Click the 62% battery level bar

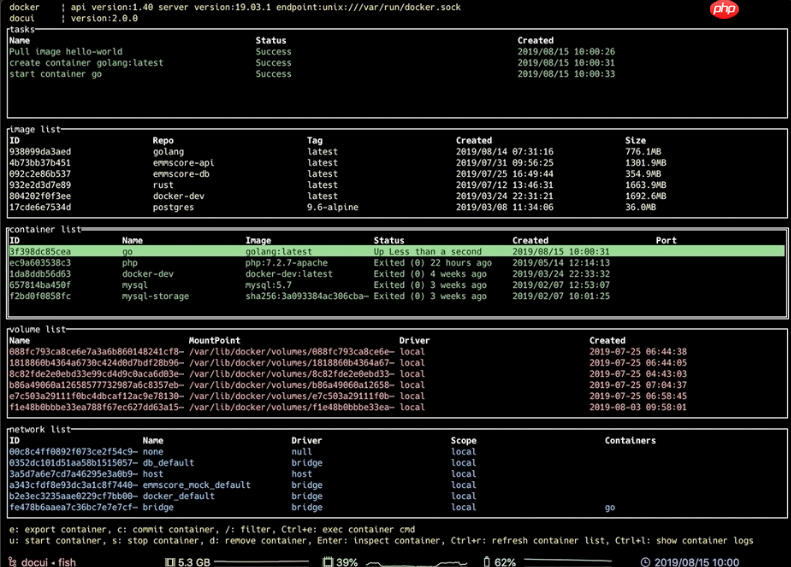tap(568, 561)
